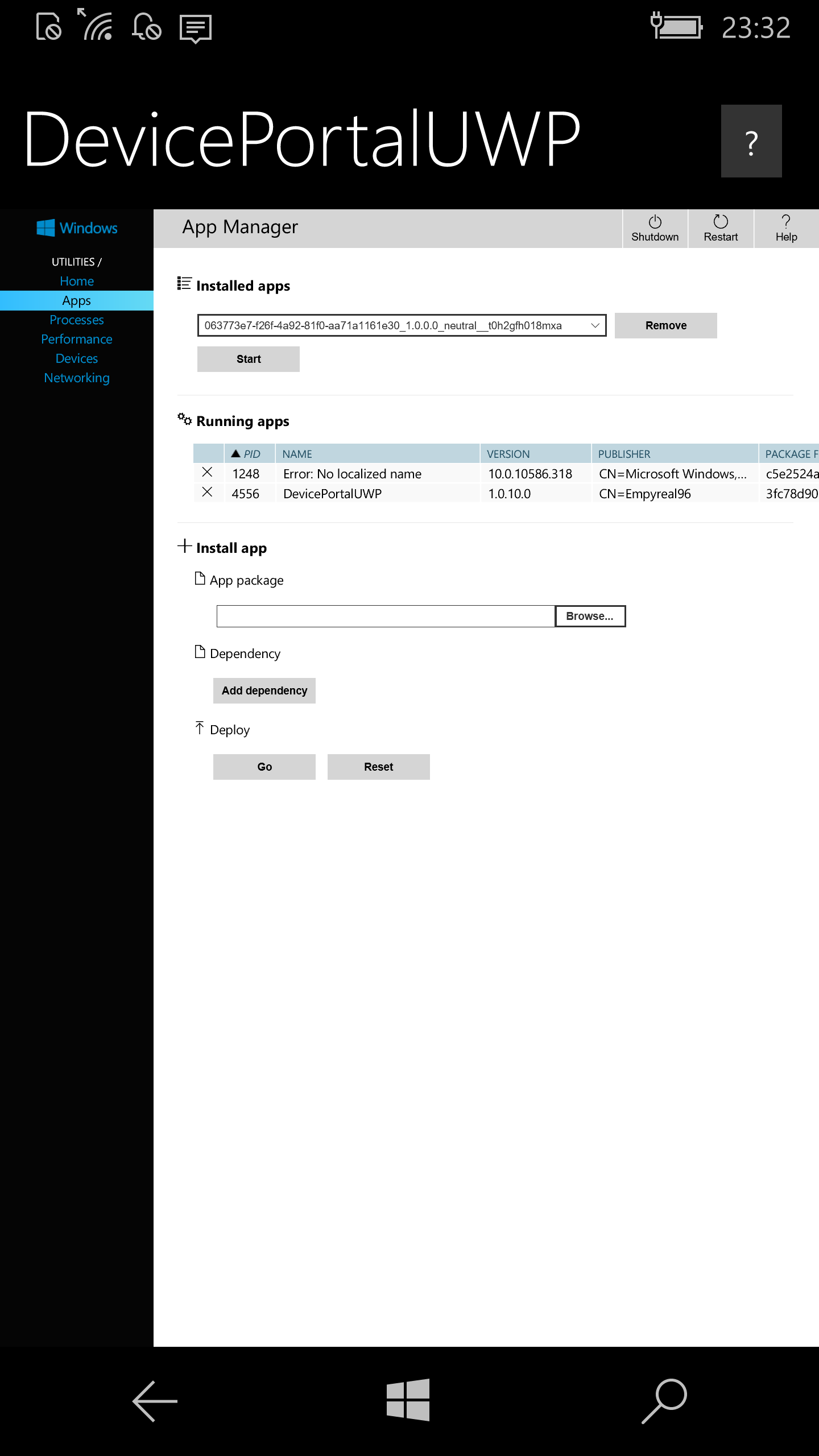Sort running apps by NAME column

[x=377, y=454]
